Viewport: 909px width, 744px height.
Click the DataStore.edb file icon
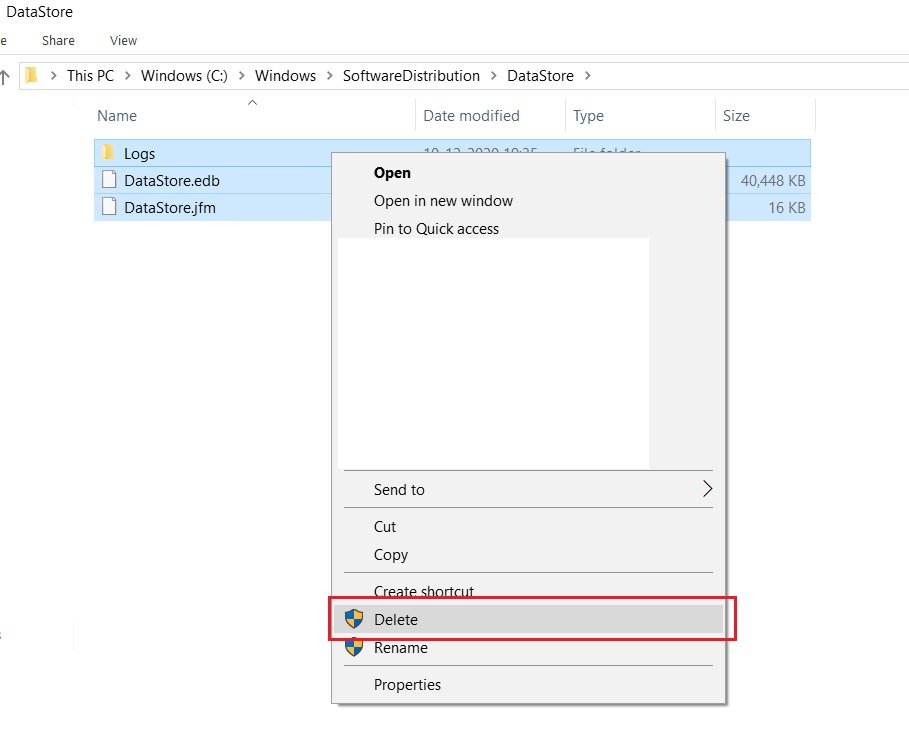[x=108, y=181]
